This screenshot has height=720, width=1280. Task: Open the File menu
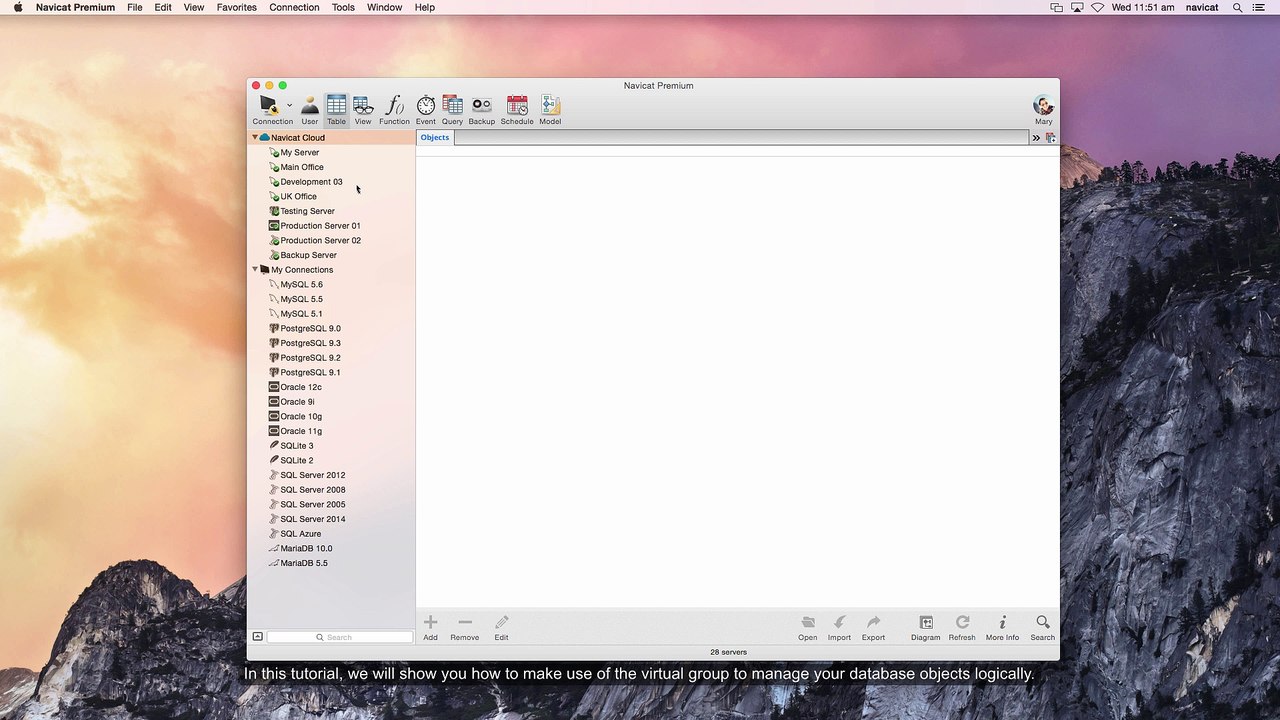tap(135, 7)
